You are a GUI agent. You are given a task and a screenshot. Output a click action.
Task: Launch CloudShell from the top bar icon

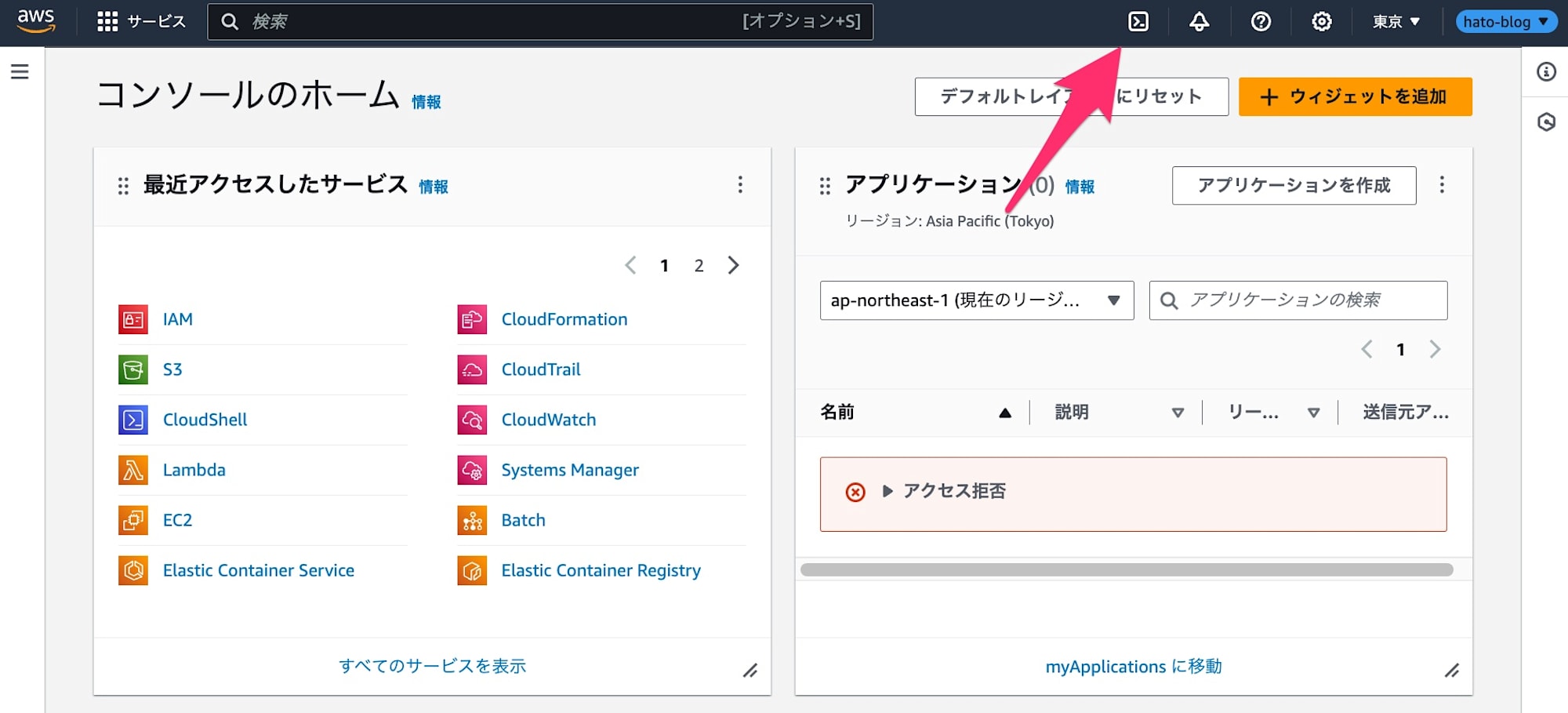tap(1138, 21)
